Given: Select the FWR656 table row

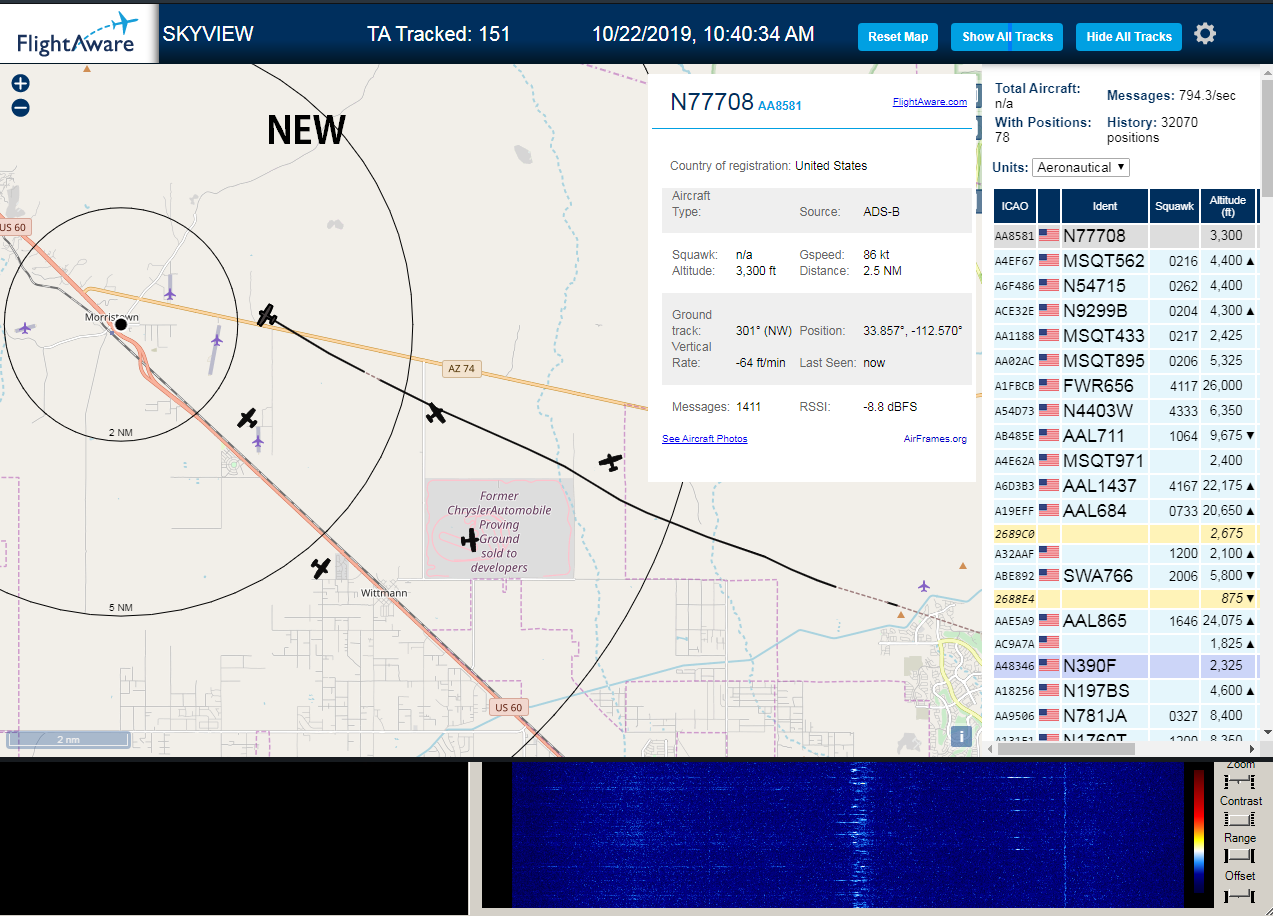Looking at the screenshot, I should 1125,386.
